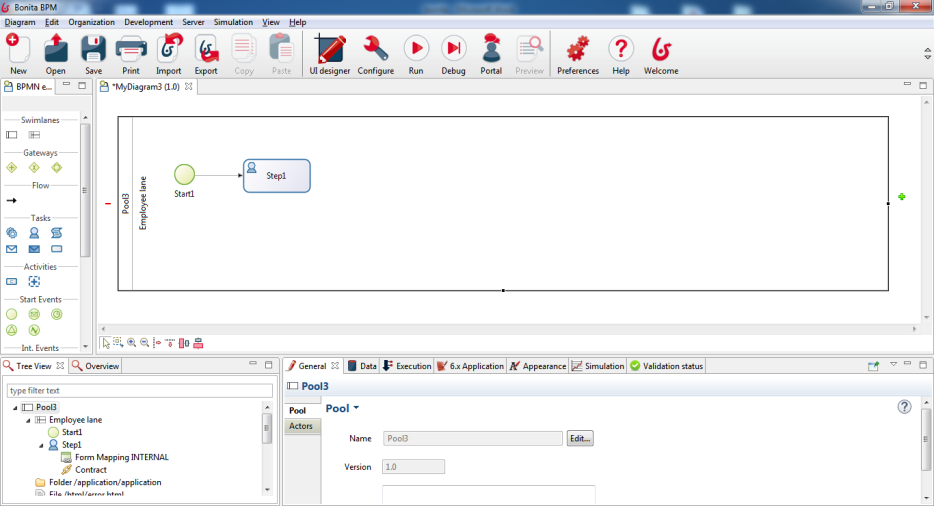The height and width of the screenshot is (506, 934).
Task: Open the View menu
Action: 270,22
